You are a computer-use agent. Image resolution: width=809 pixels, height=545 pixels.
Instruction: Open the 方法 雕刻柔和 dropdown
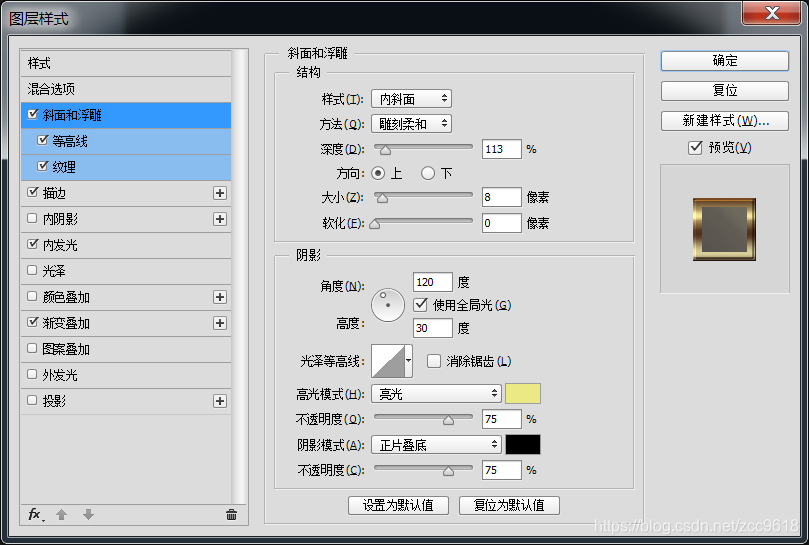[412, 124]
